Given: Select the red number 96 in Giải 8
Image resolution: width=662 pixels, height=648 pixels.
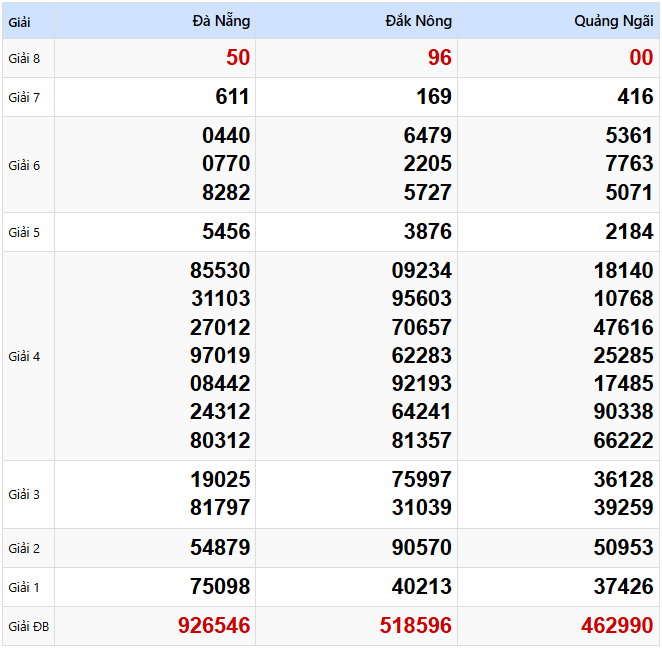Looking at the screenshot, I should tap(440, 58).
